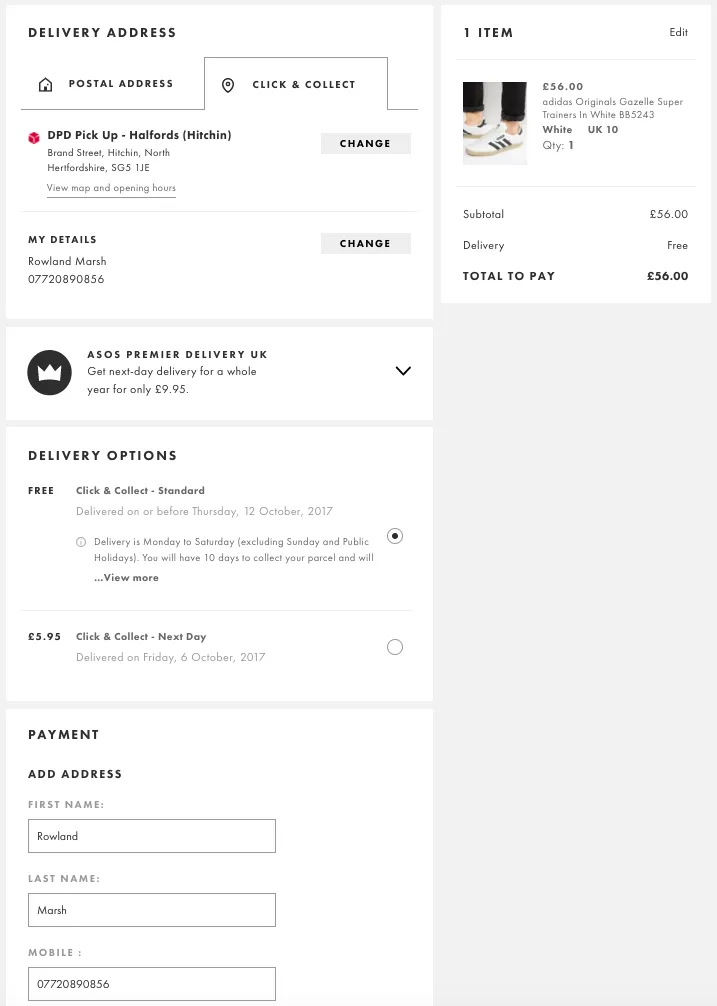Select Click & Collect Standard radio button
Image resolution: width=717 pixels, height=1006 pixels.
[395, 536]
